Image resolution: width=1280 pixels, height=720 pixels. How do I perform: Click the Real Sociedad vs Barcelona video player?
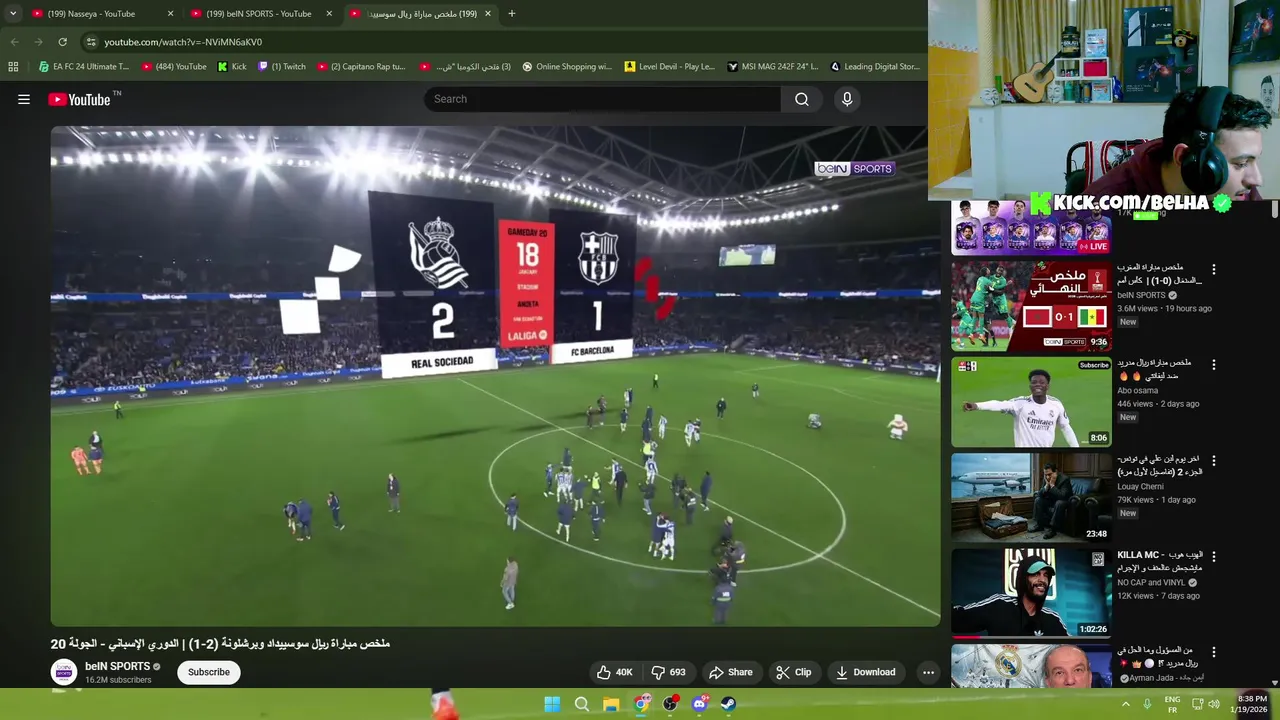click(x=495, y=376)
